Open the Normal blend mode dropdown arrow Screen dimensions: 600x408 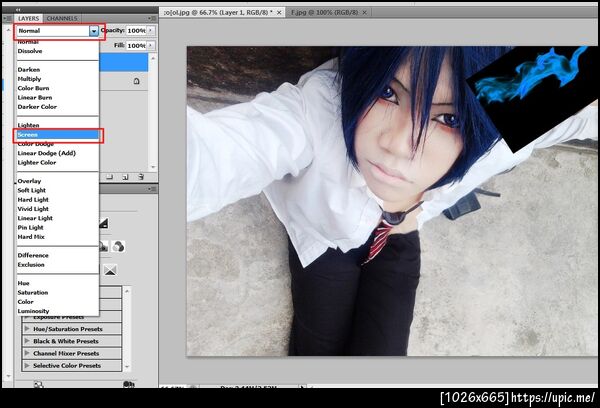(x=94, y=31)
